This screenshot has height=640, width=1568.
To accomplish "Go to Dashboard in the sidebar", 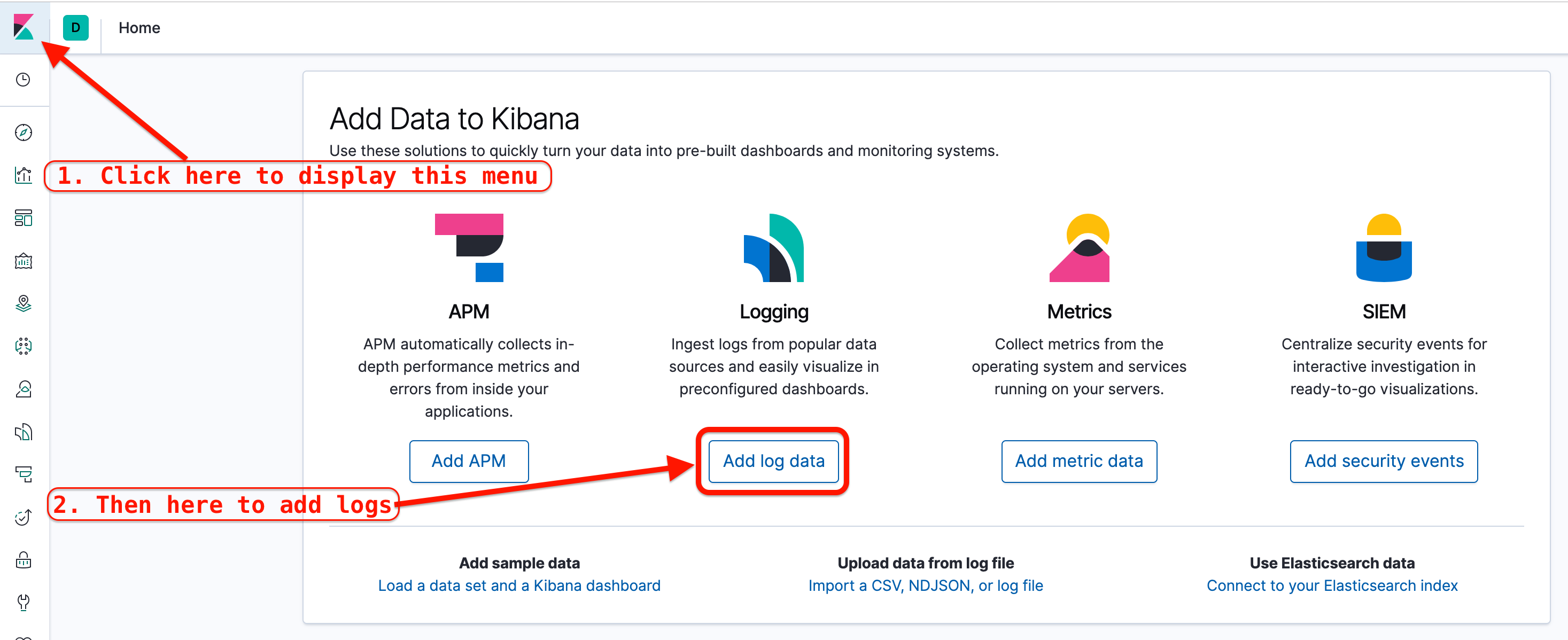I will click(23, 218).
